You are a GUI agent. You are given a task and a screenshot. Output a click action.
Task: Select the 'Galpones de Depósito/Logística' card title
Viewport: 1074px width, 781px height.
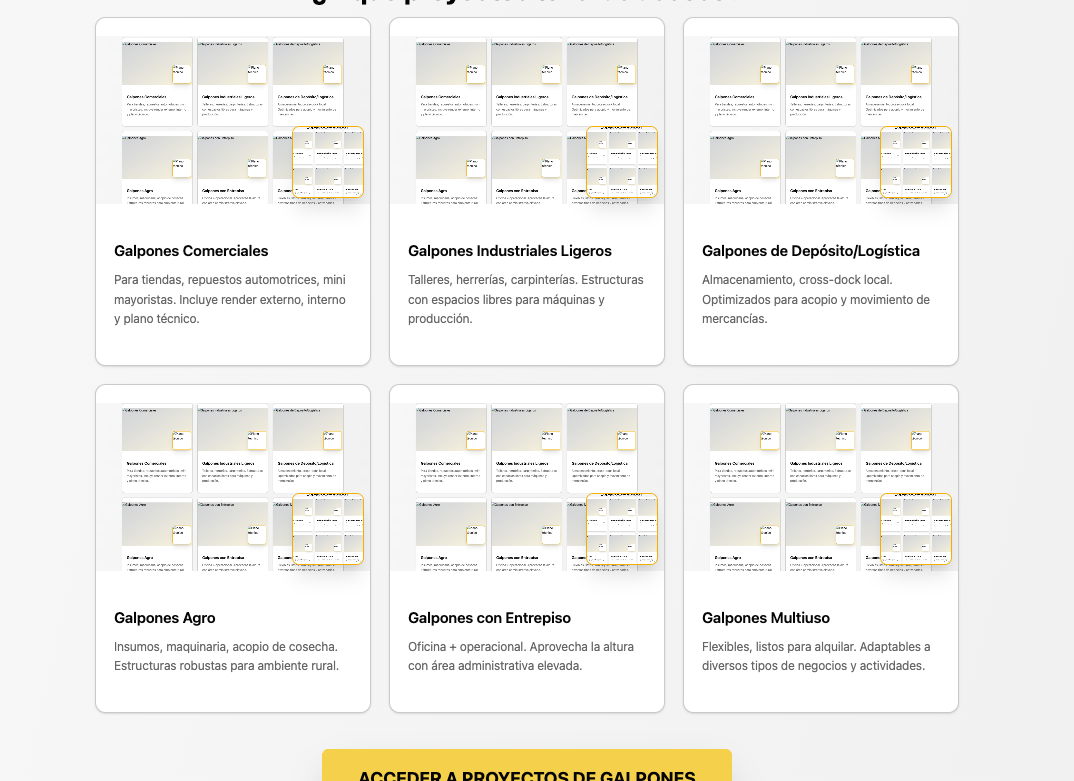click(x=810, y=251)
